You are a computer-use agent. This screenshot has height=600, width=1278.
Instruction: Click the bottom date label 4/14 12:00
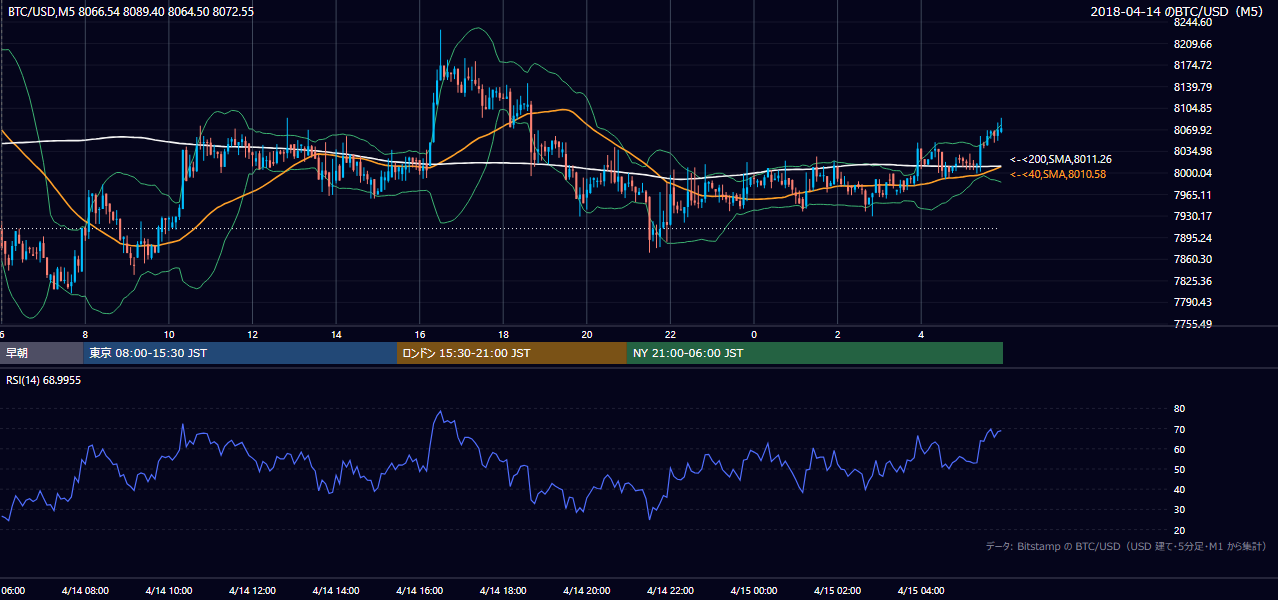(x=251, y=591)
